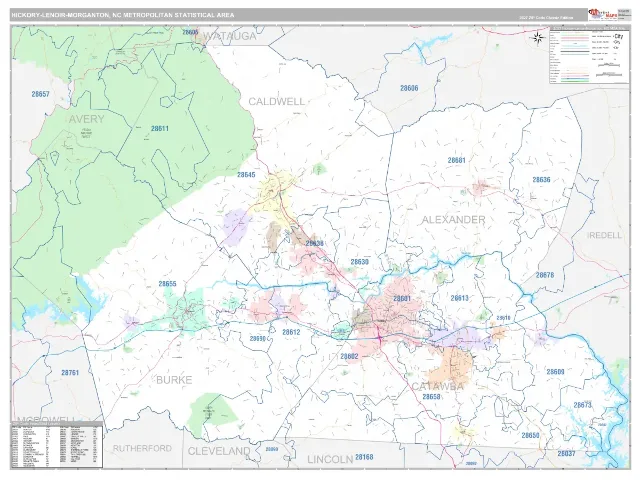
Task: Click ZIP code 28037 label
Action: tap(567, 454)
